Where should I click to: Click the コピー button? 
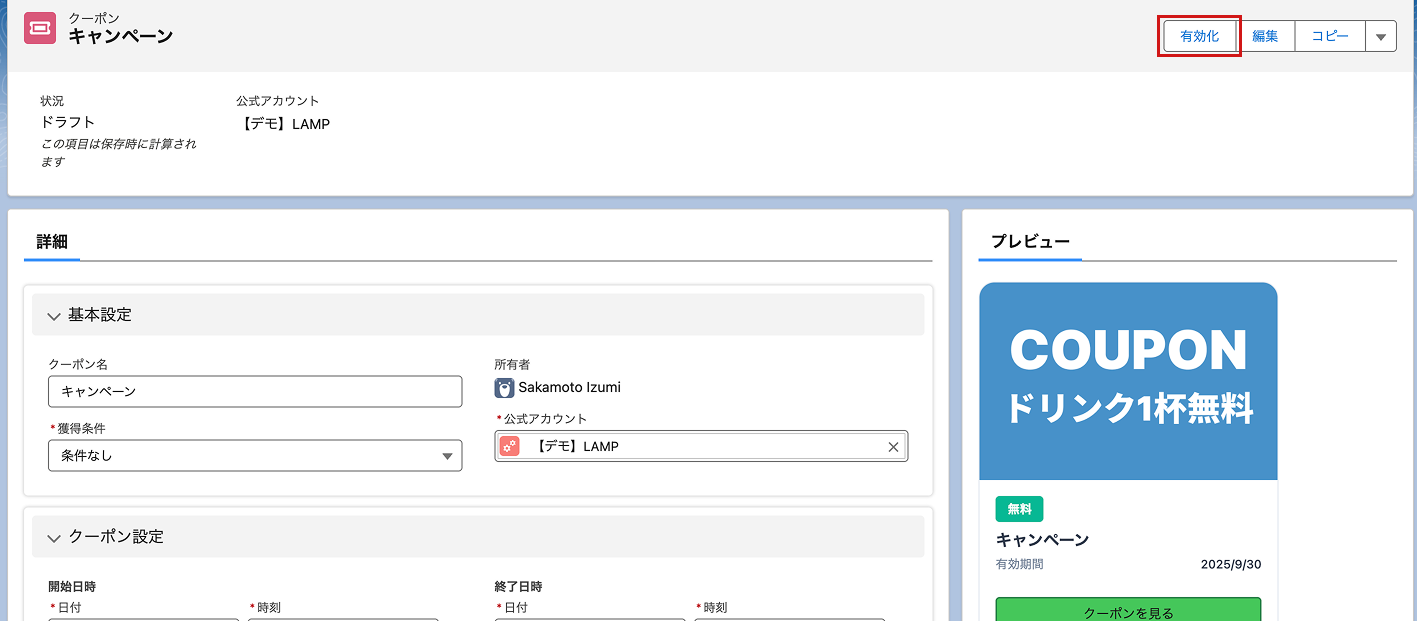[x=1329, y=36]
